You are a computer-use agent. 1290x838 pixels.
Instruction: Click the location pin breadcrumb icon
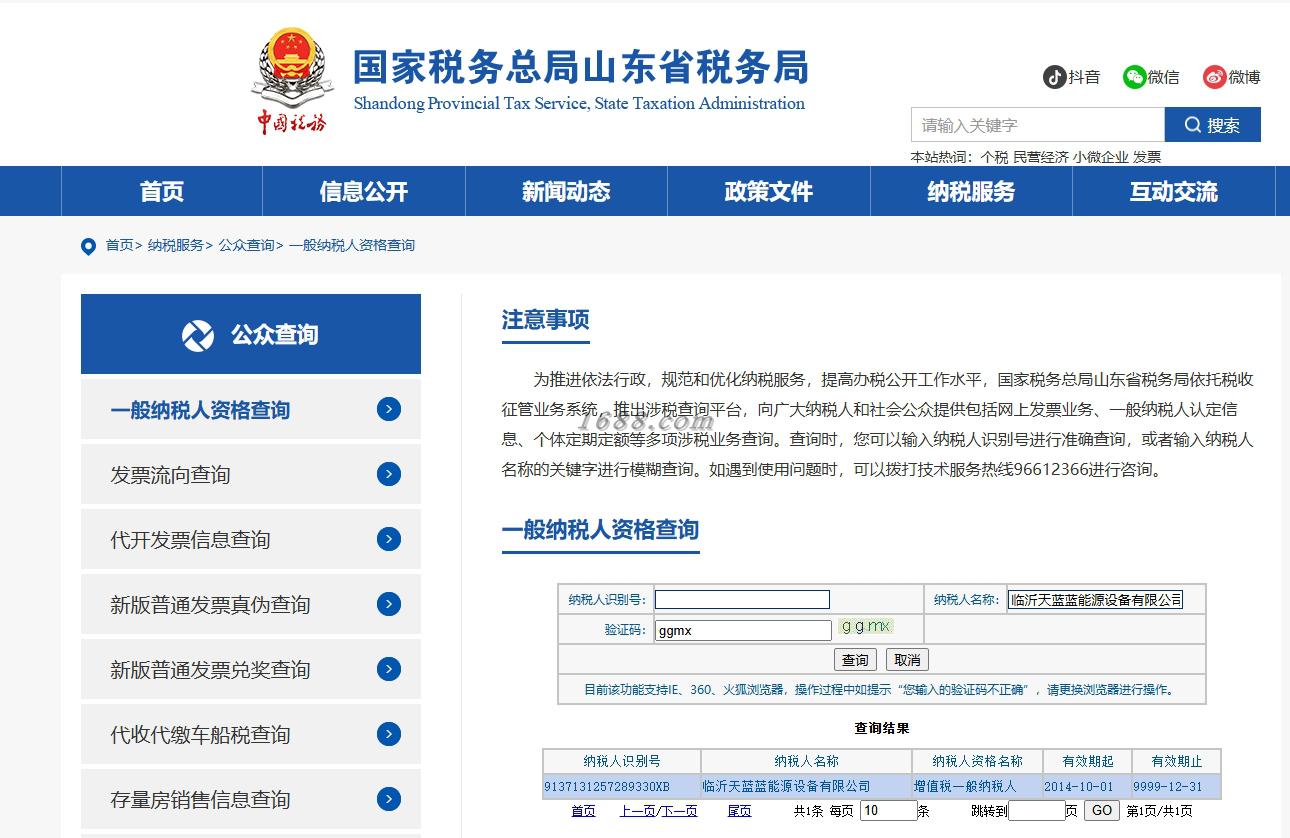88,246
